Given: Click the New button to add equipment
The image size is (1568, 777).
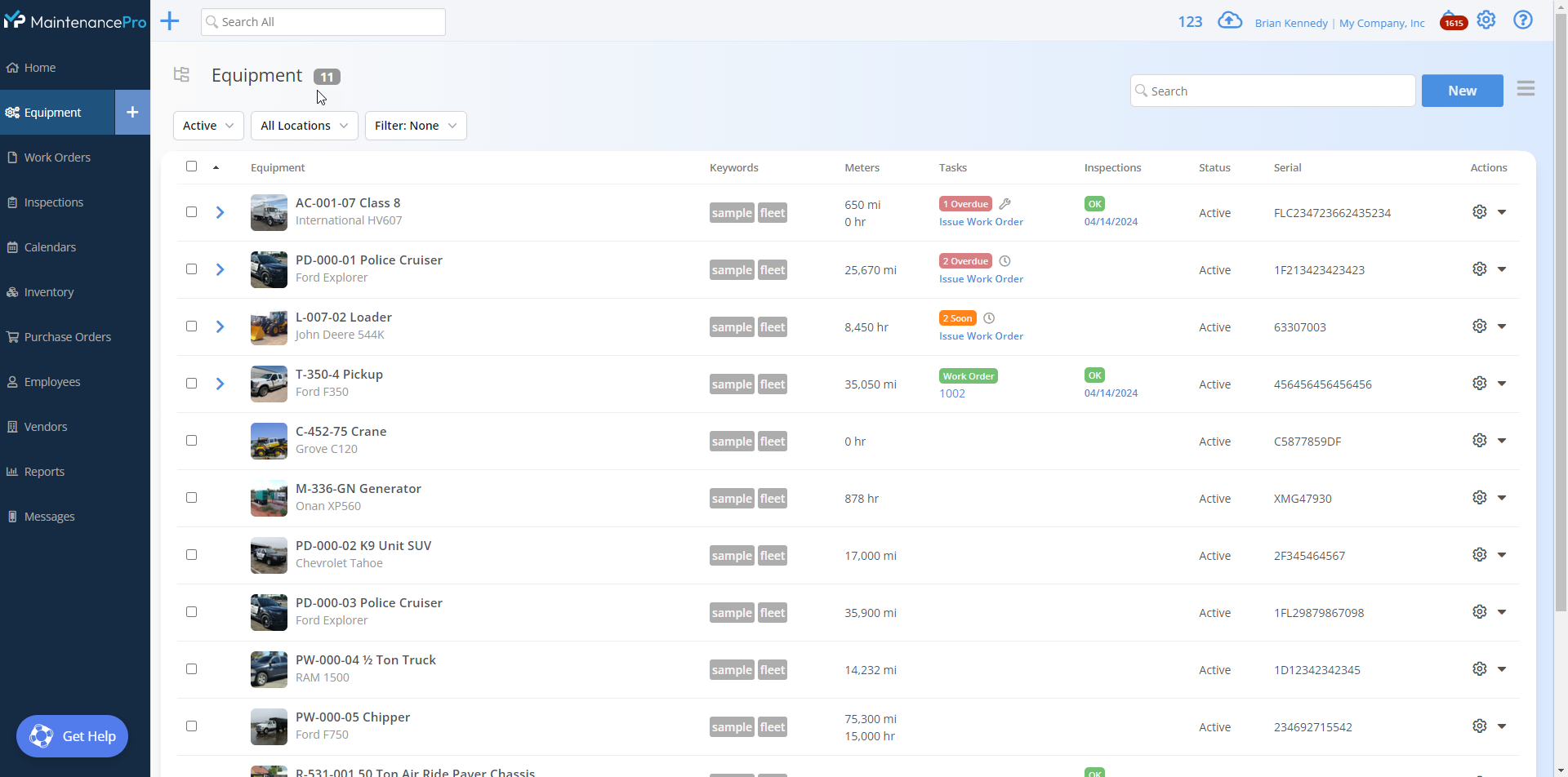Looking at the screenshot, I should (x=1462, y=91).
